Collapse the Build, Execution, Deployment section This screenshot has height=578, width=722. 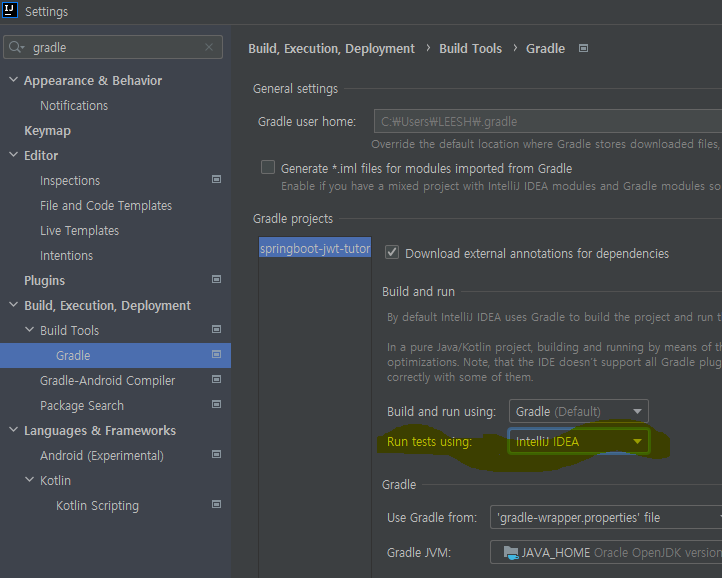click(13, 304)
